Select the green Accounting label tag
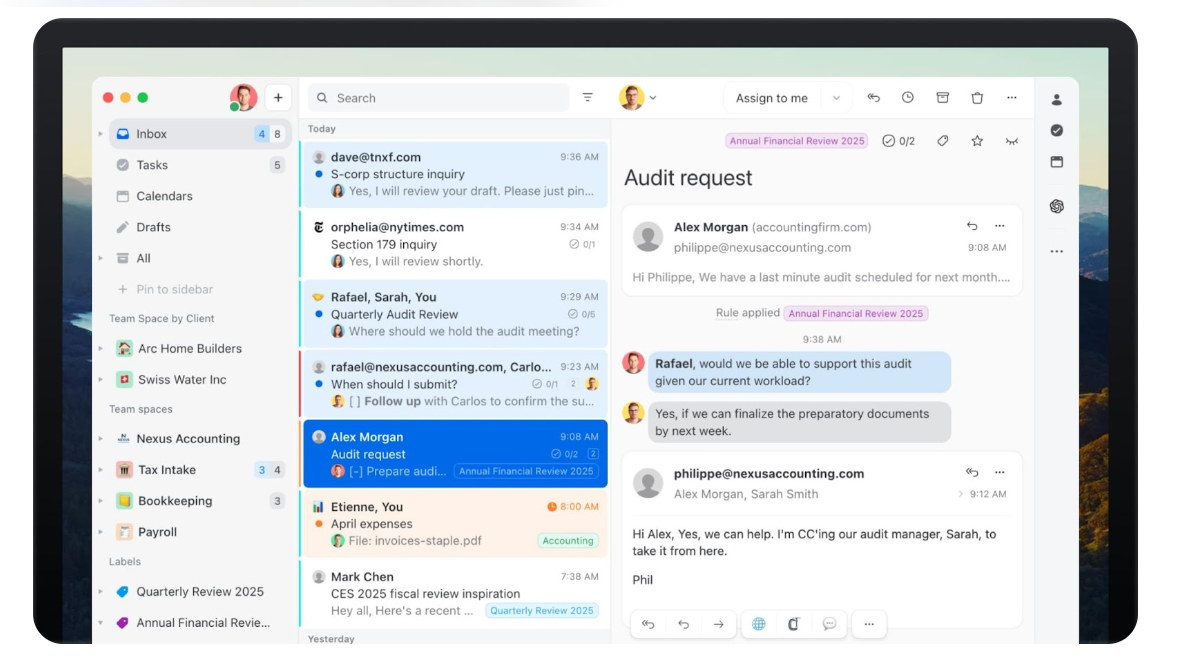Viewport: 1180px width, 672px height. [567, 540]
